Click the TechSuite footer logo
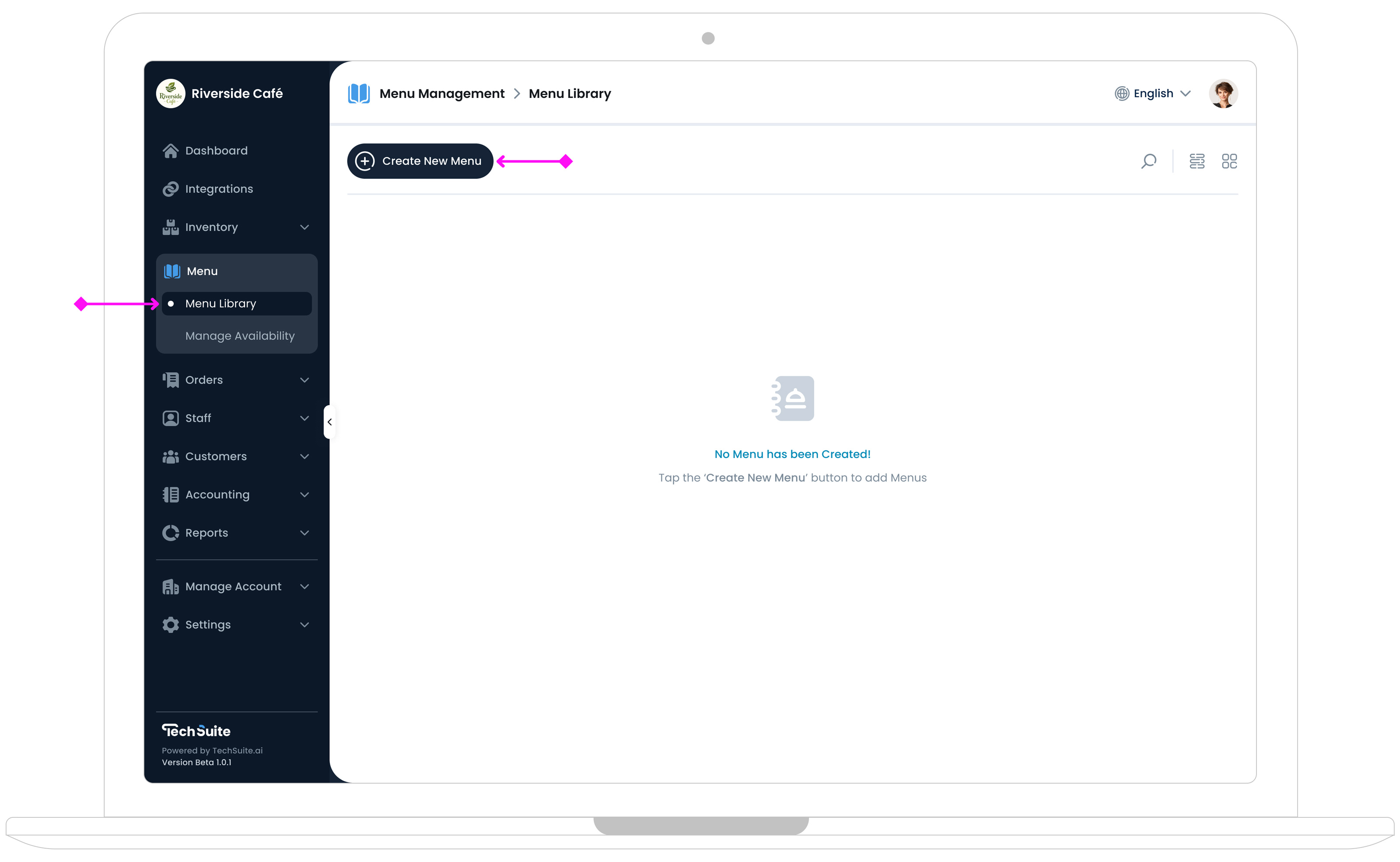 coord(196,730)
